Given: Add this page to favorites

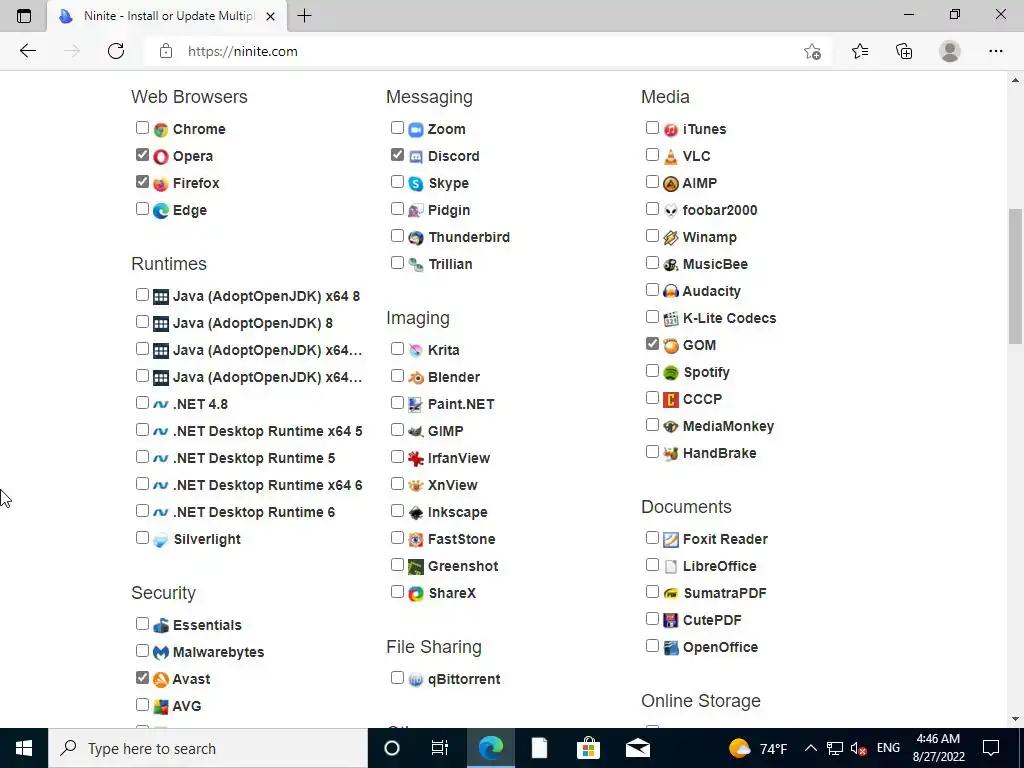Looking at the screenshot, I should coord(812,52).
